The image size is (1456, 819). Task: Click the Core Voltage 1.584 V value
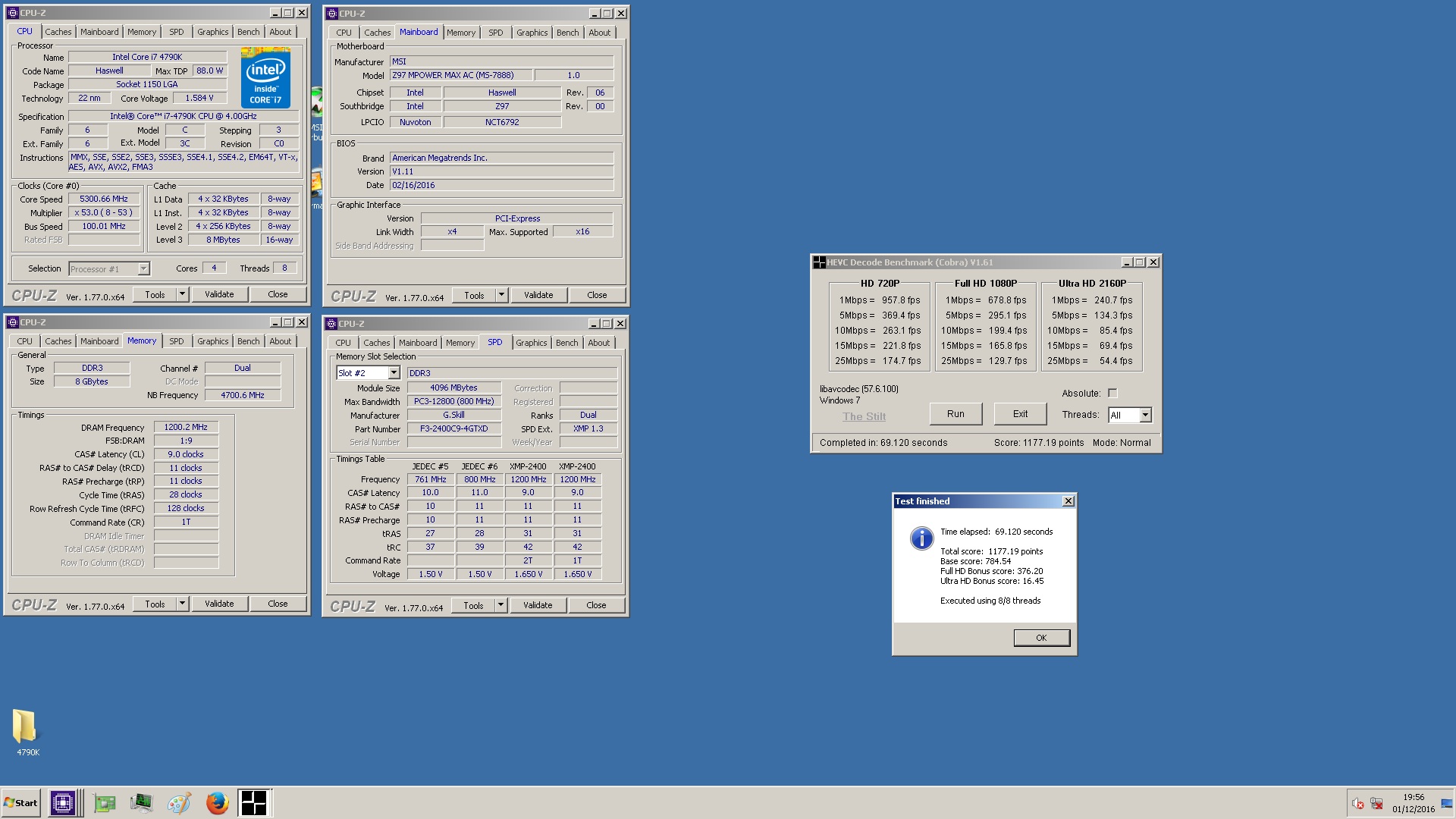coord(199,98)
